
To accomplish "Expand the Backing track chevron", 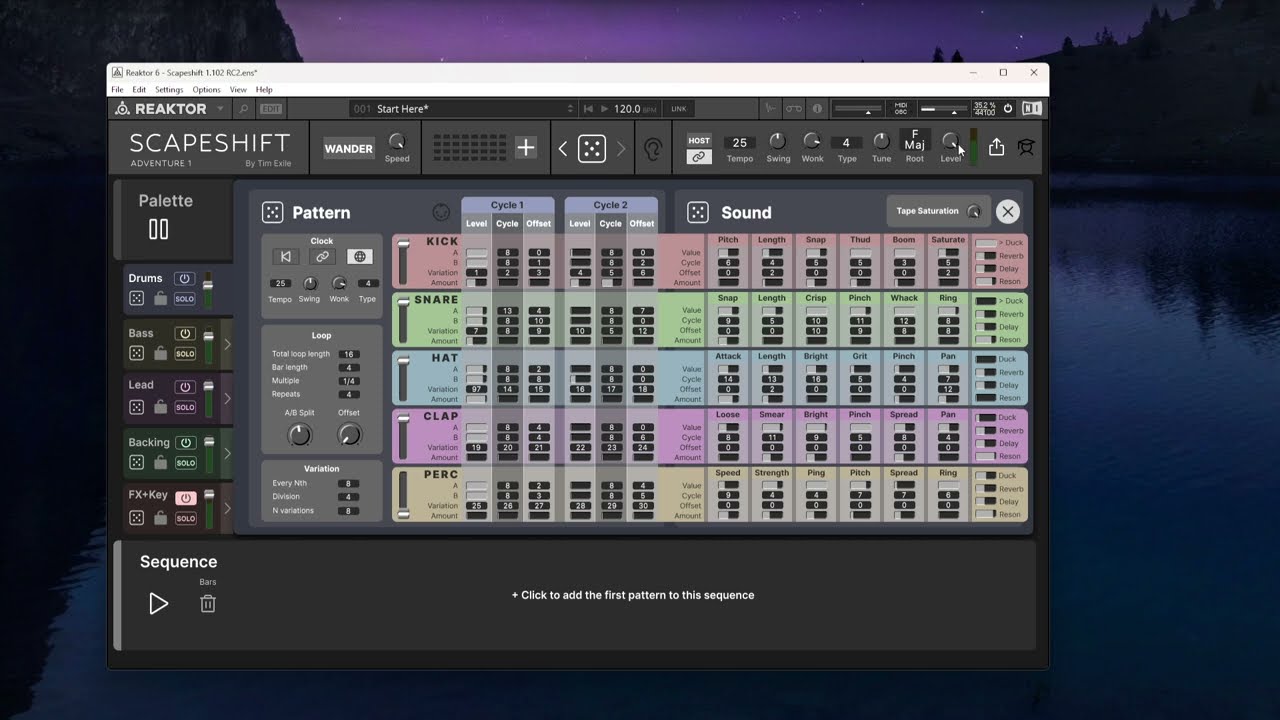I will pyautogui.click(x=227, y=453).
